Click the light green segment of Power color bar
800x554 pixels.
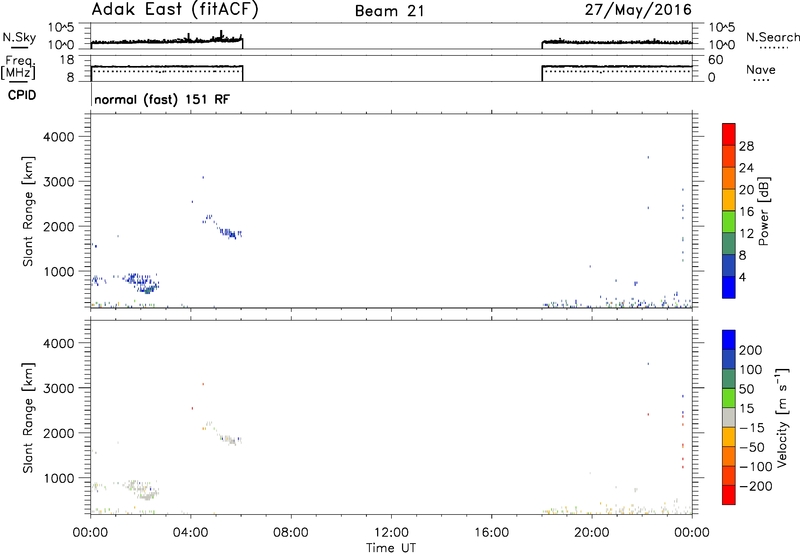point(729,221)
